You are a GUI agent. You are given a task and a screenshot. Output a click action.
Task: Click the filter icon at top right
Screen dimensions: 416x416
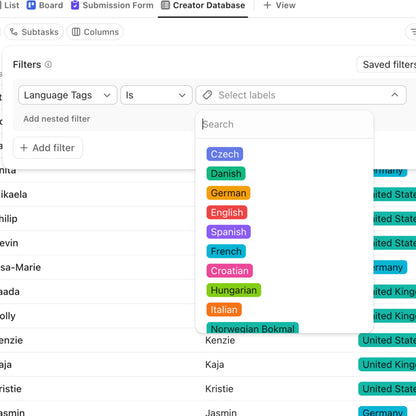pyautogui.click(x=413, y=32)
